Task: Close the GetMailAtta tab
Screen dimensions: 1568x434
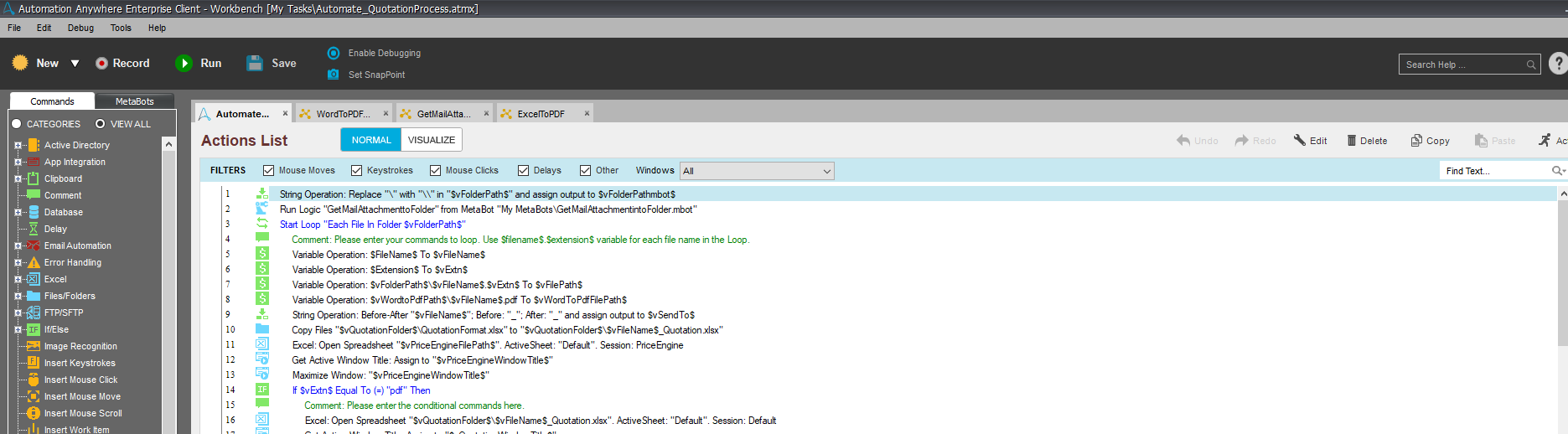Action: [x=486, y=113]
